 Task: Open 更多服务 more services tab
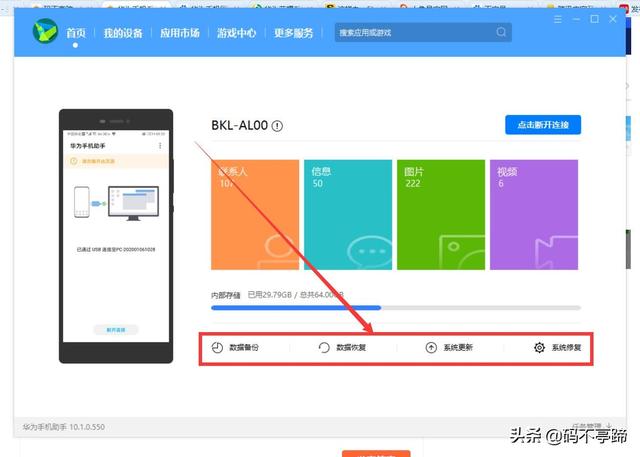click(293, 33)
